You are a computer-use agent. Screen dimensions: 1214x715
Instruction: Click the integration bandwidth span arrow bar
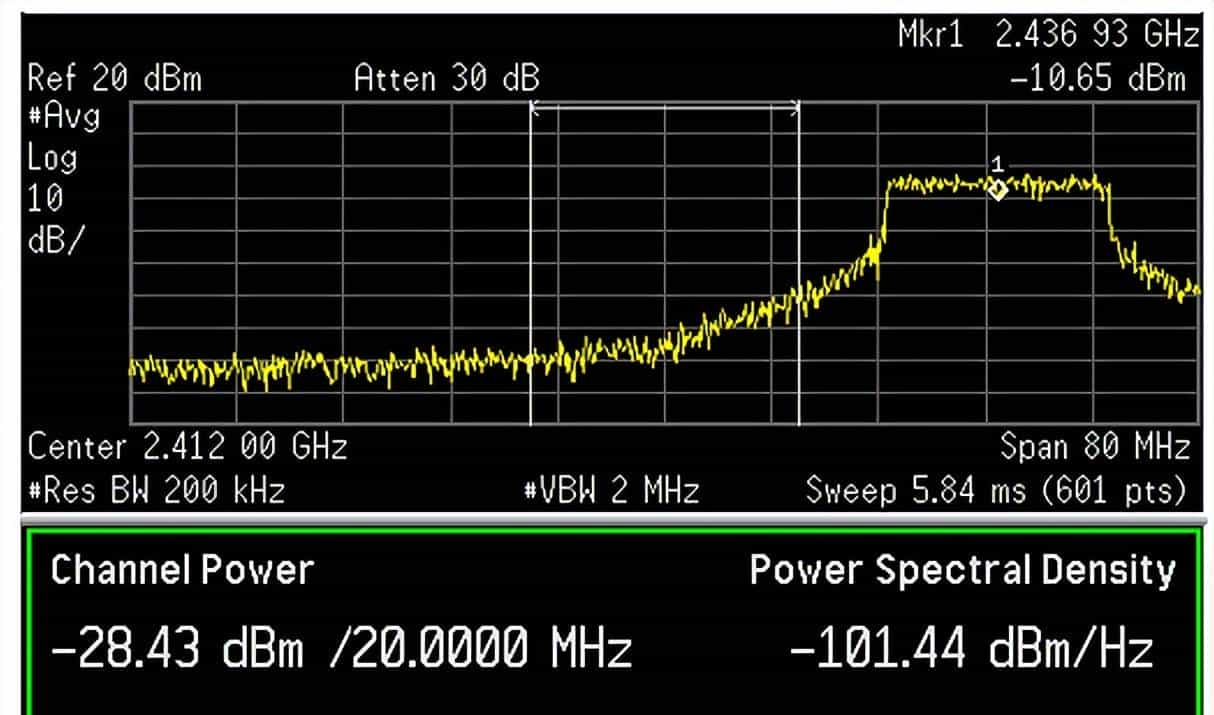tap(664, 109)
